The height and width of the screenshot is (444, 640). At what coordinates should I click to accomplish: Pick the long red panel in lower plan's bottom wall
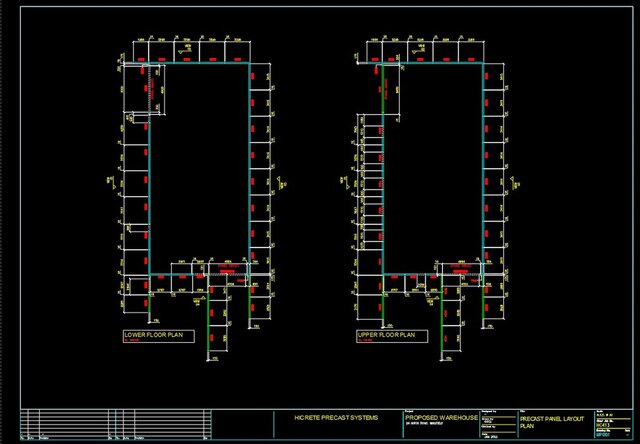pos(227,270)
